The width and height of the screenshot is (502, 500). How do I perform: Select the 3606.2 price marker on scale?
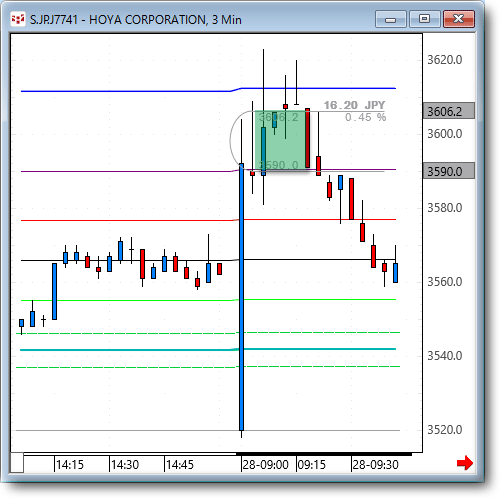(449, 111)
